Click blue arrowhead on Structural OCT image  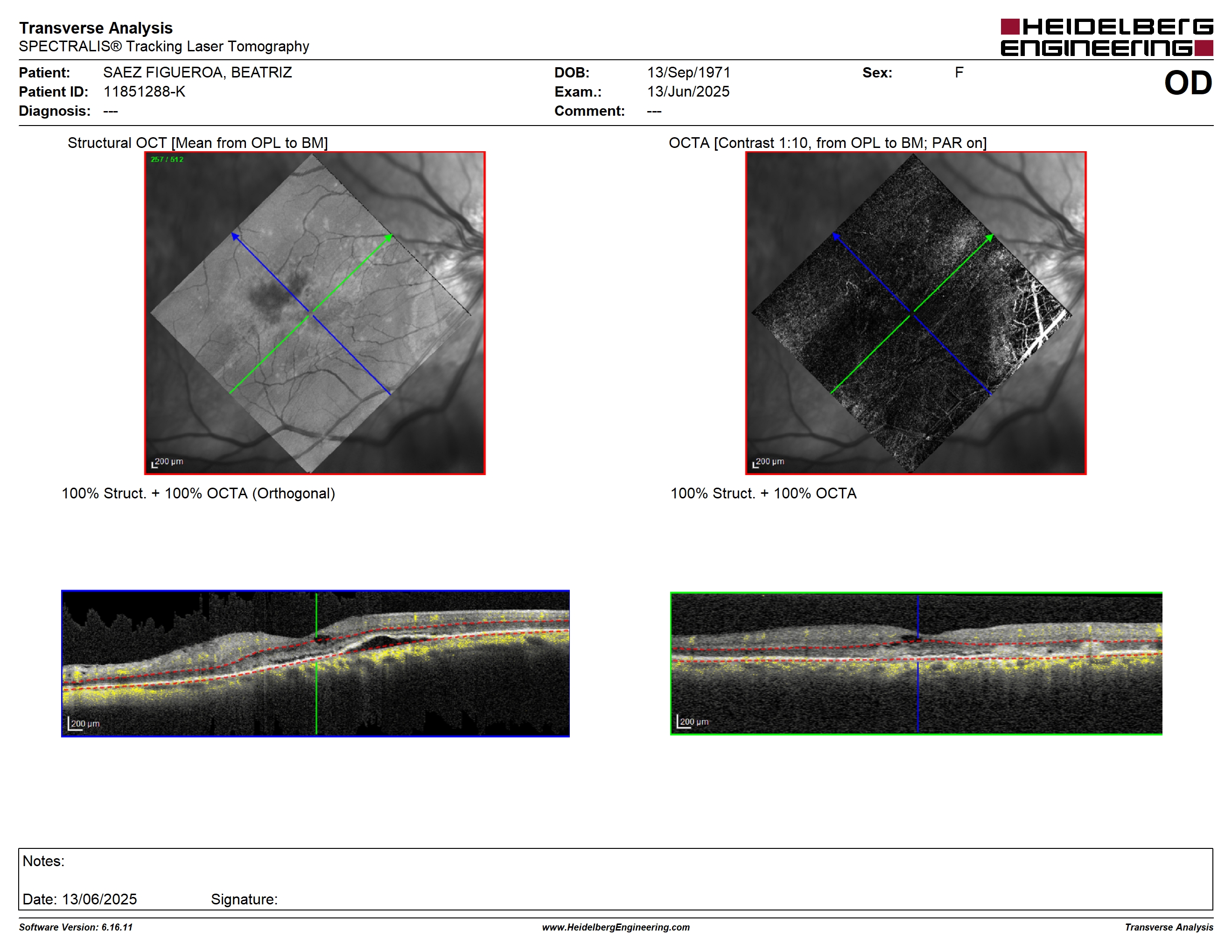[x=235, y=236]
